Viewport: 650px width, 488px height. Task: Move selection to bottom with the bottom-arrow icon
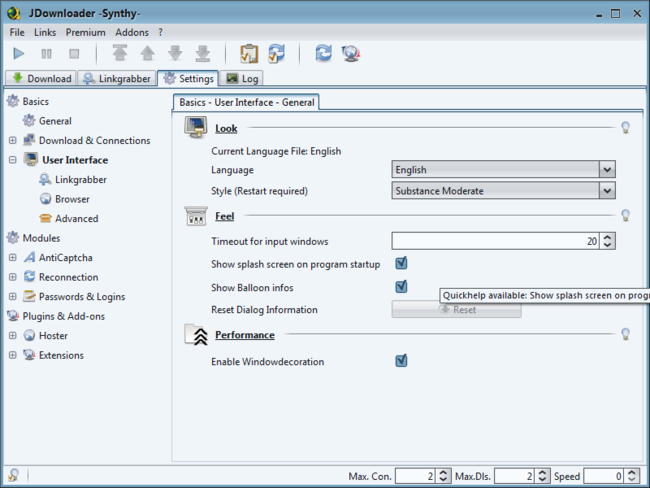pyautogui.click(x=203, y=53)
